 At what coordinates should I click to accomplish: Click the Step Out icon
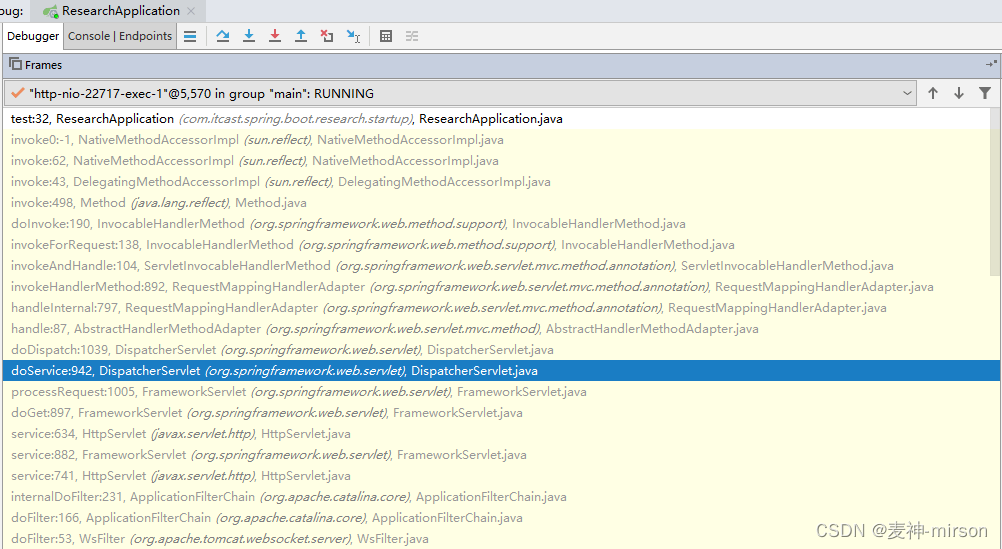click(x=301, y=36)
